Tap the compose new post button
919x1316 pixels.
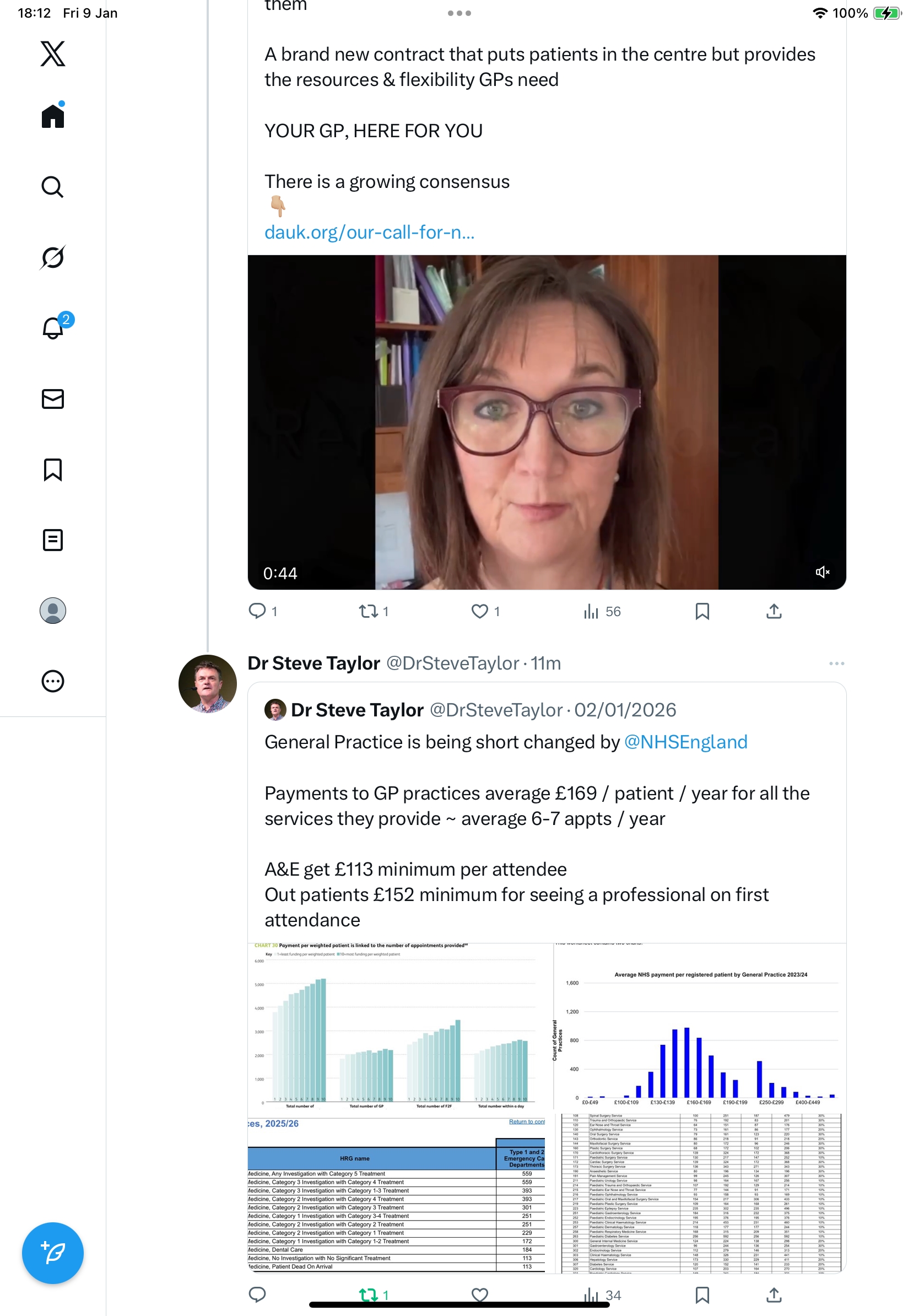[x=53, y=1253]
